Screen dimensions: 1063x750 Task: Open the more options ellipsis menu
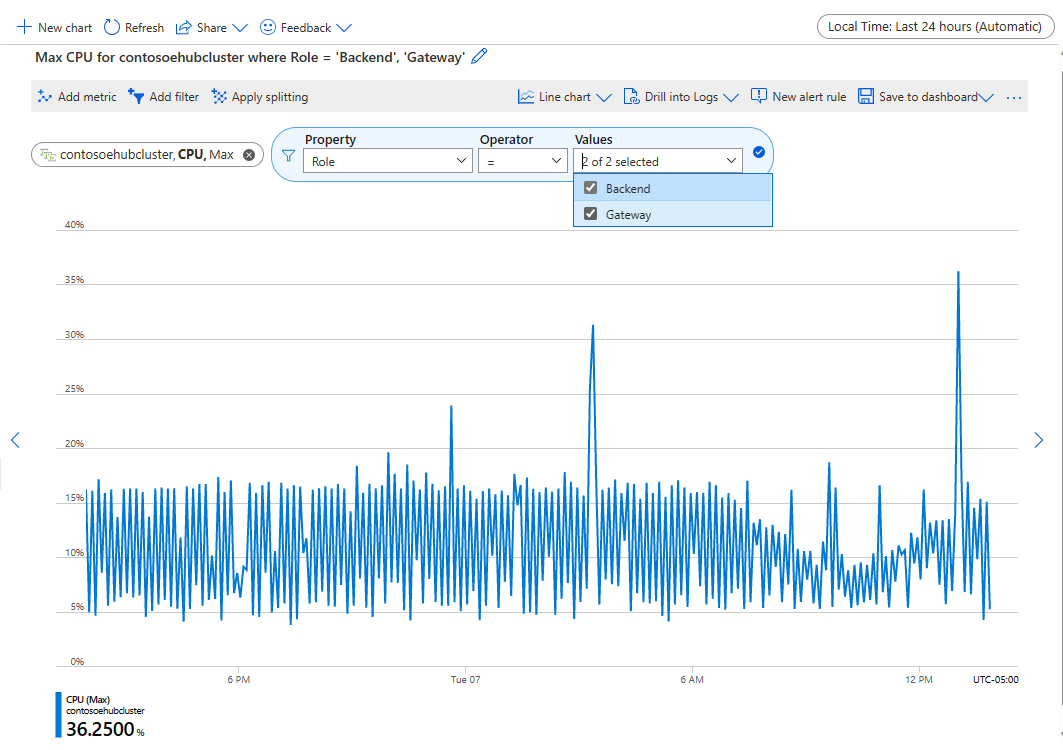(1014, 97)
